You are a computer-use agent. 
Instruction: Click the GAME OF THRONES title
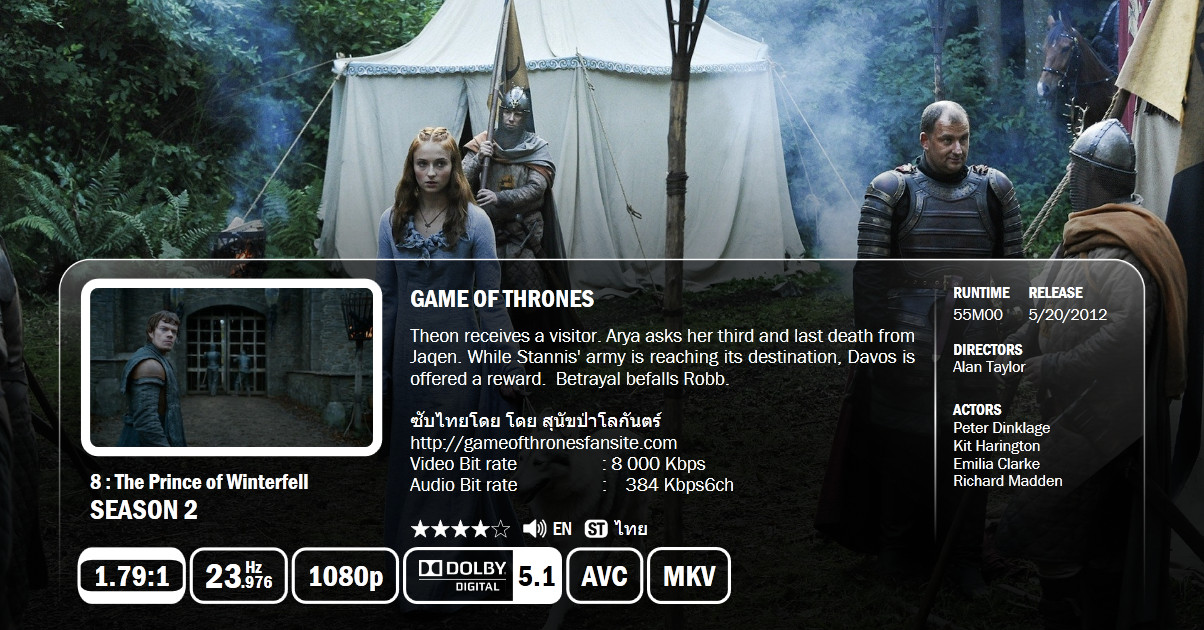pos(502,299)
